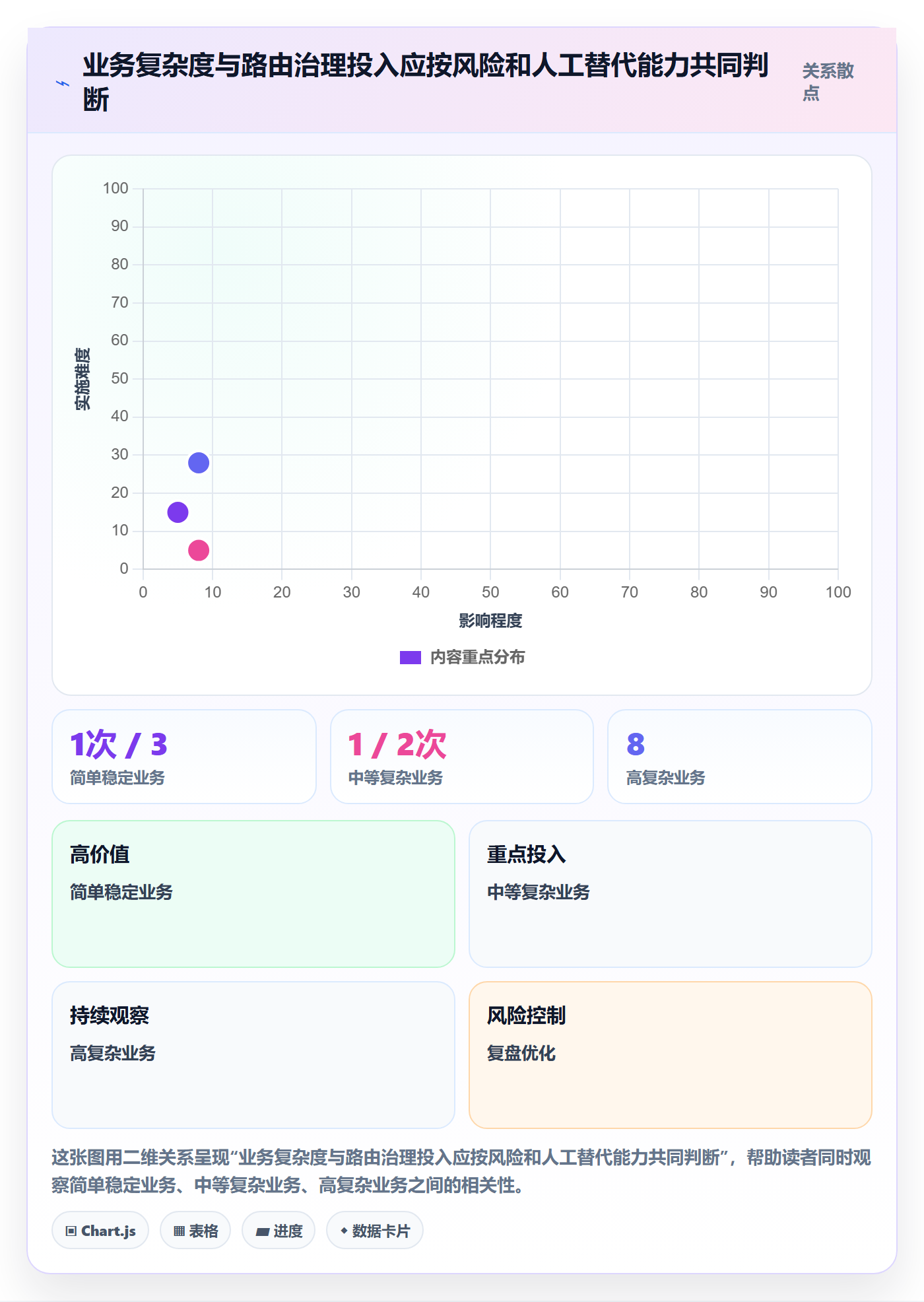The width and height of the screenshot is (924, 1302).
Task: Click the grid icon in 表格 chip
Action: [x=179, y=1231]
